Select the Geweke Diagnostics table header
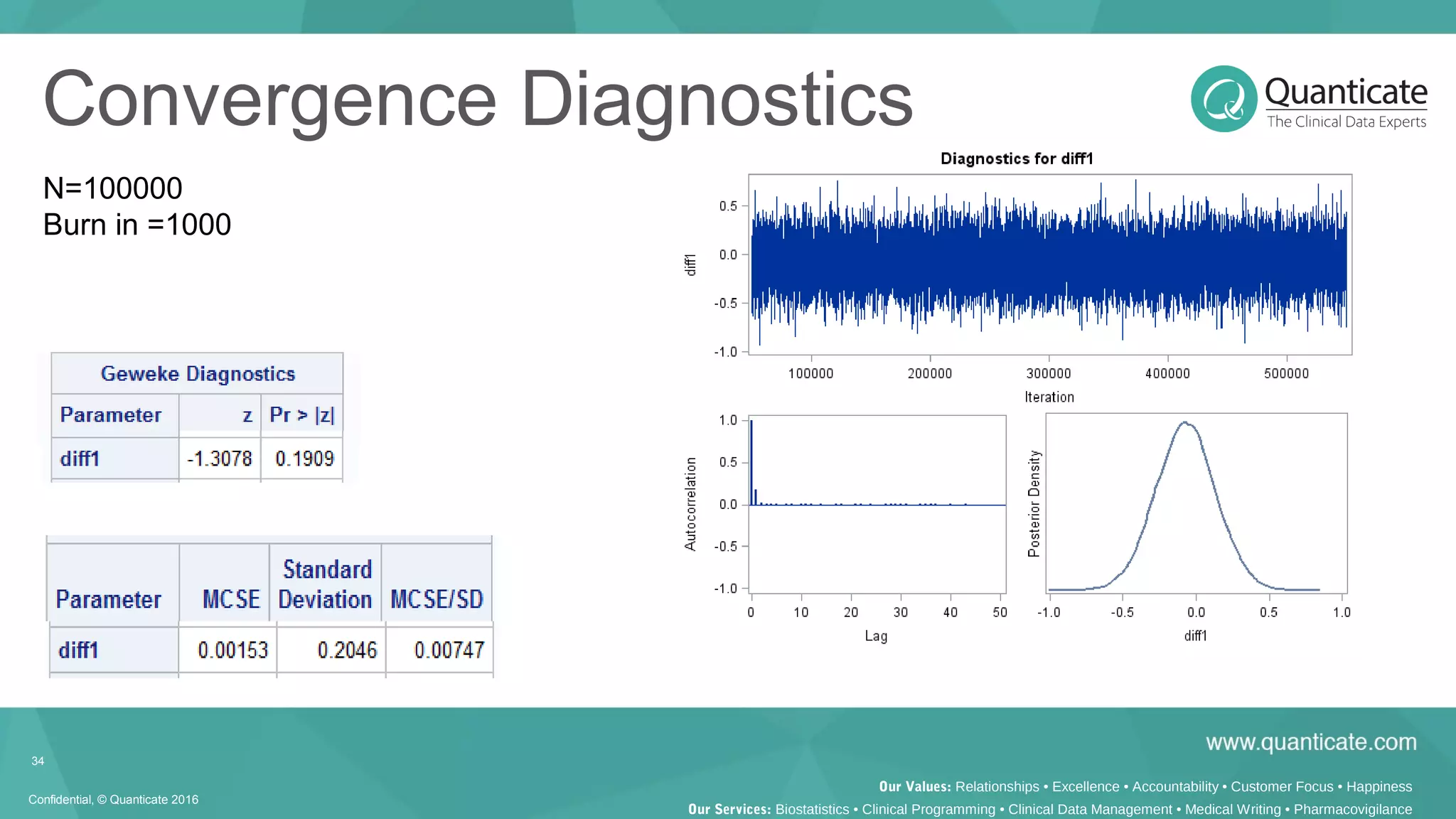Viewport: 1456px width, 819px height. (198, 374)
